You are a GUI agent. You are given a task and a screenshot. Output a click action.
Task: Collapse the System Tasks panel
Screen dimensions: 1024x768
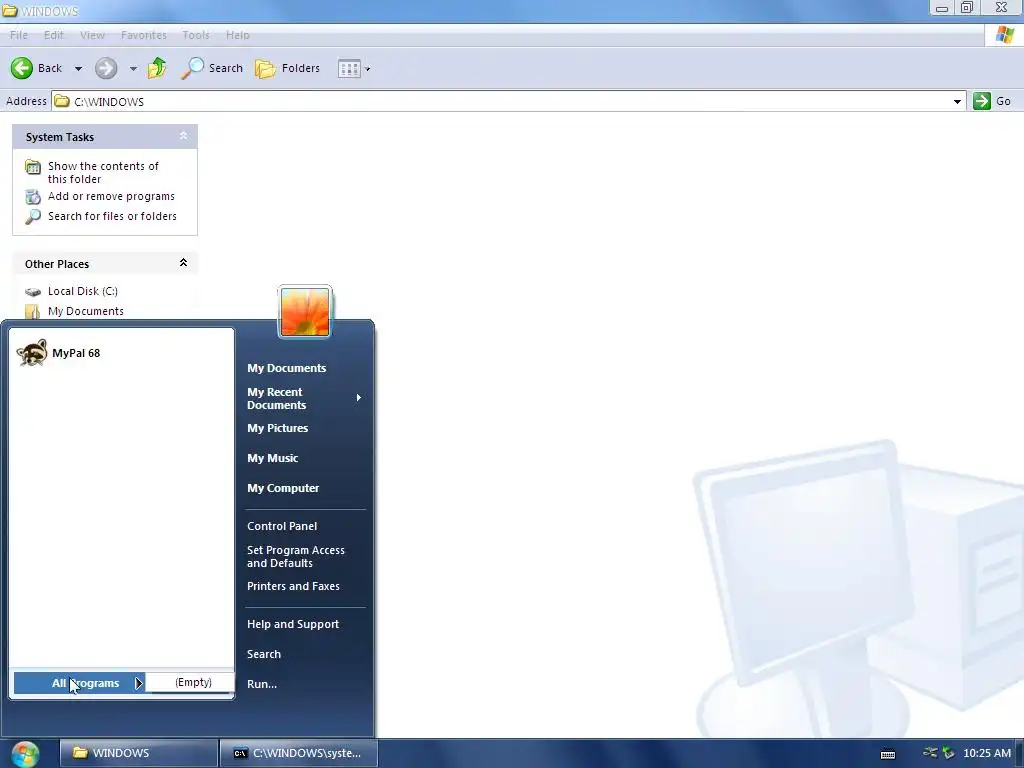click(184, 136)
